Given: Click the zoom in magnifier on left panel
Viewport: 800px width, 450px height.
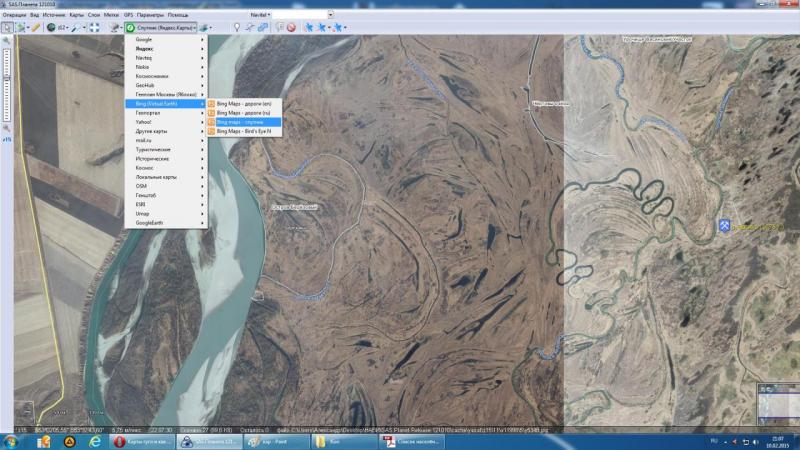Looking at the screenshot, I should click(7, 41).
